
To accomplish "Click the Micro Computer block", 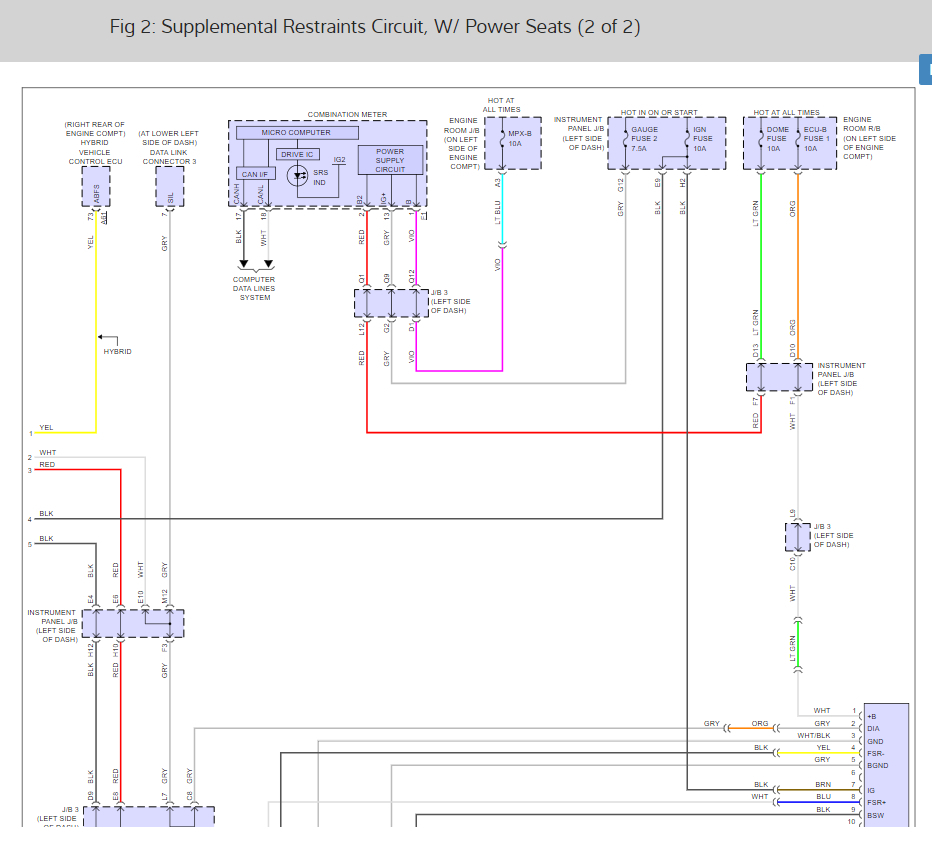I will tap(296, 133).
